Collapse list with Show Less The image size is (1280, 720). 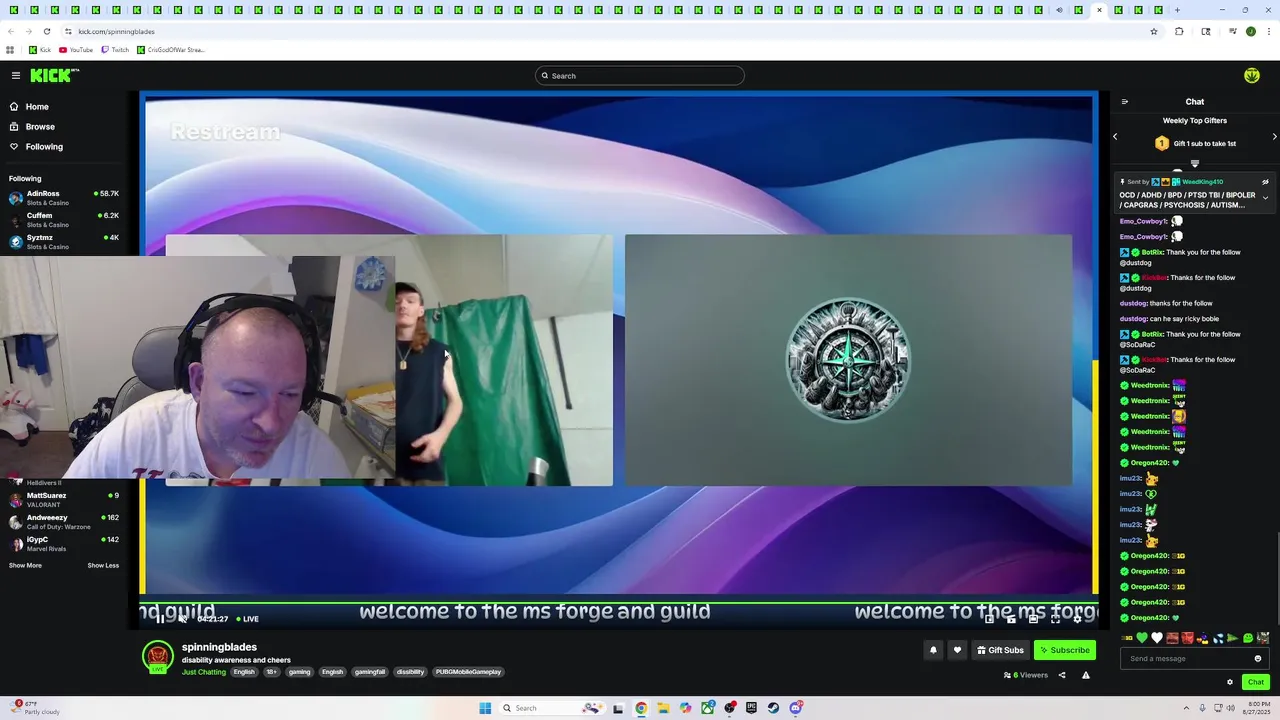click(103, 566)
